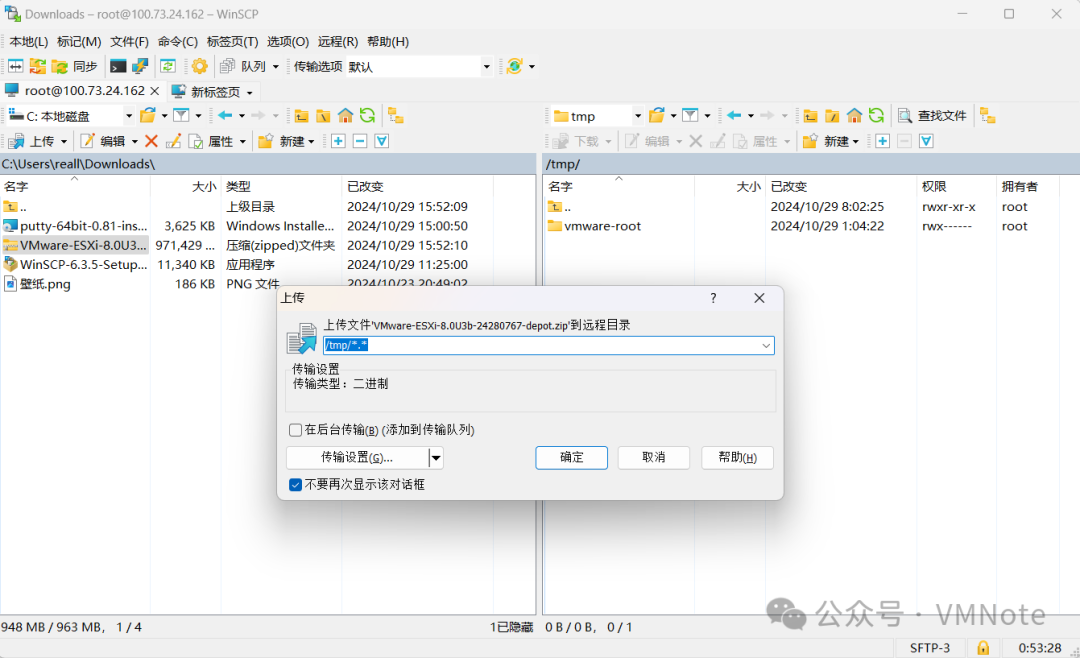The height and width of the screenshot is (658, 1080).
Task: Click the Compare Directories icon in the top toolbar
Action: click(x=16, y=66)
